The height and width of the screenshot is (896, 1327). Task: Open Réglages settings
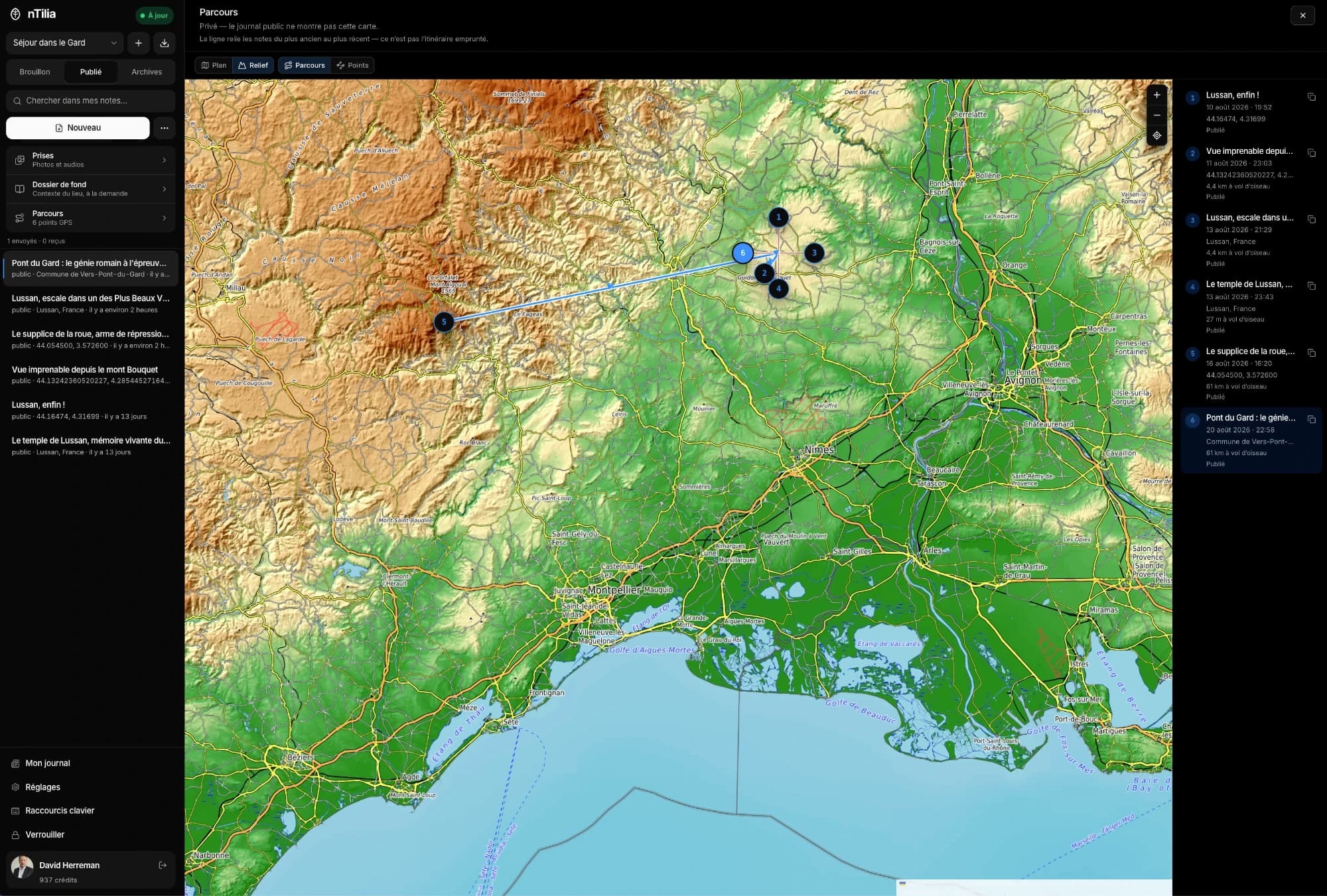coord(42,787)
